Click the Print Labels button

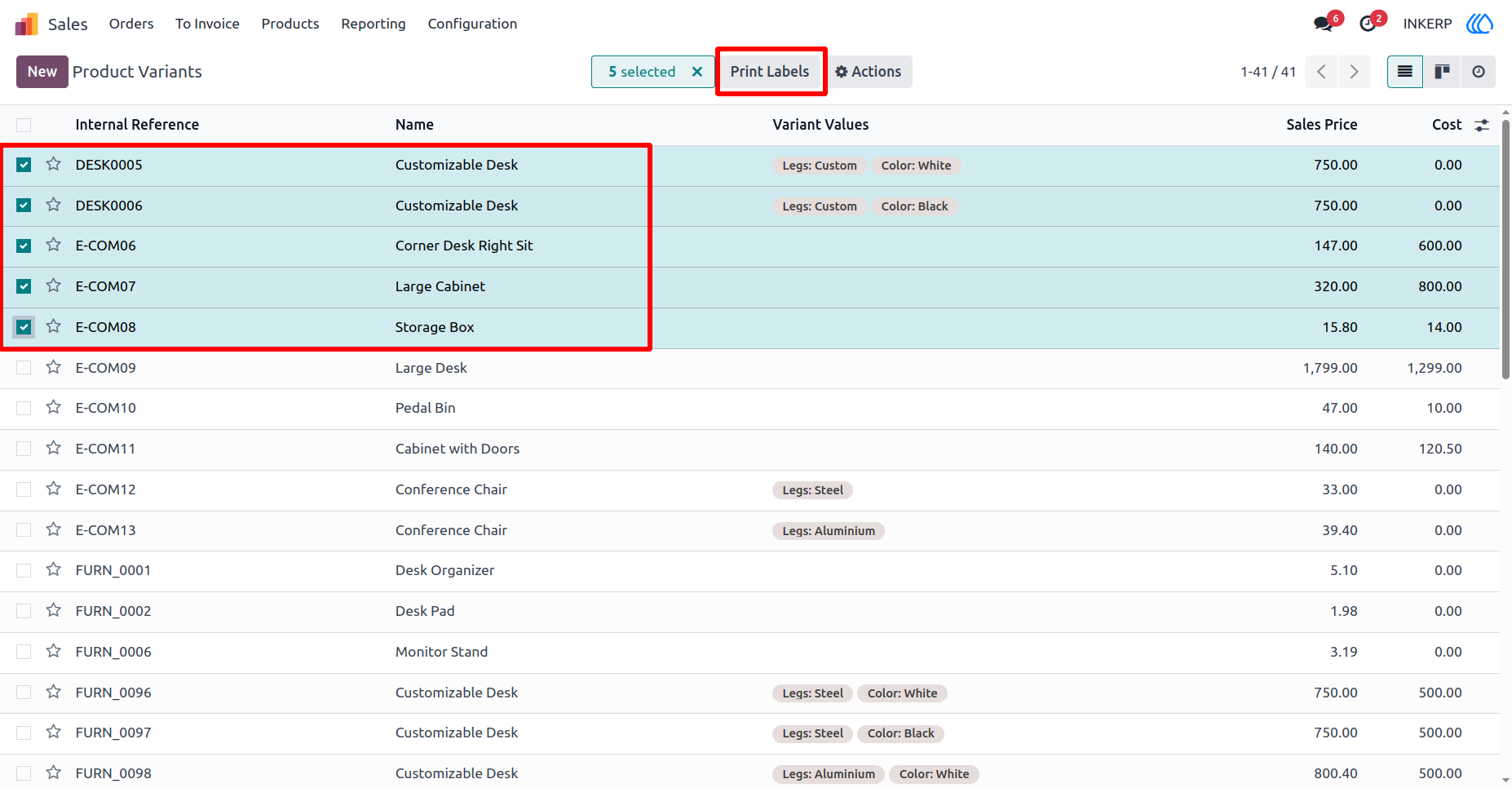pyautogui.click(x=770, y=72)
